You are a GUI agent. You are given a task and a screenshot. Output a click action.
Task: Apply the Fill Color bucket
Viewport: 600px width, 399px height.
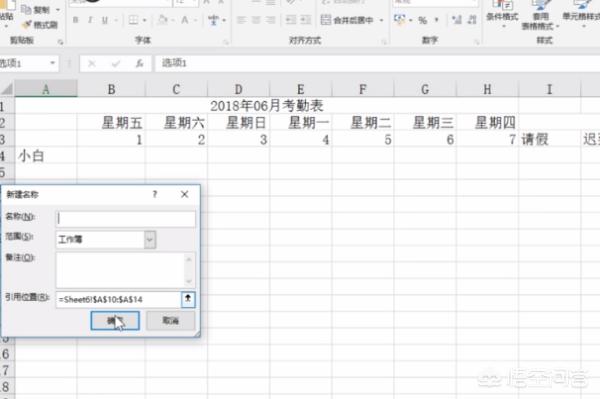tap(163, 20)
